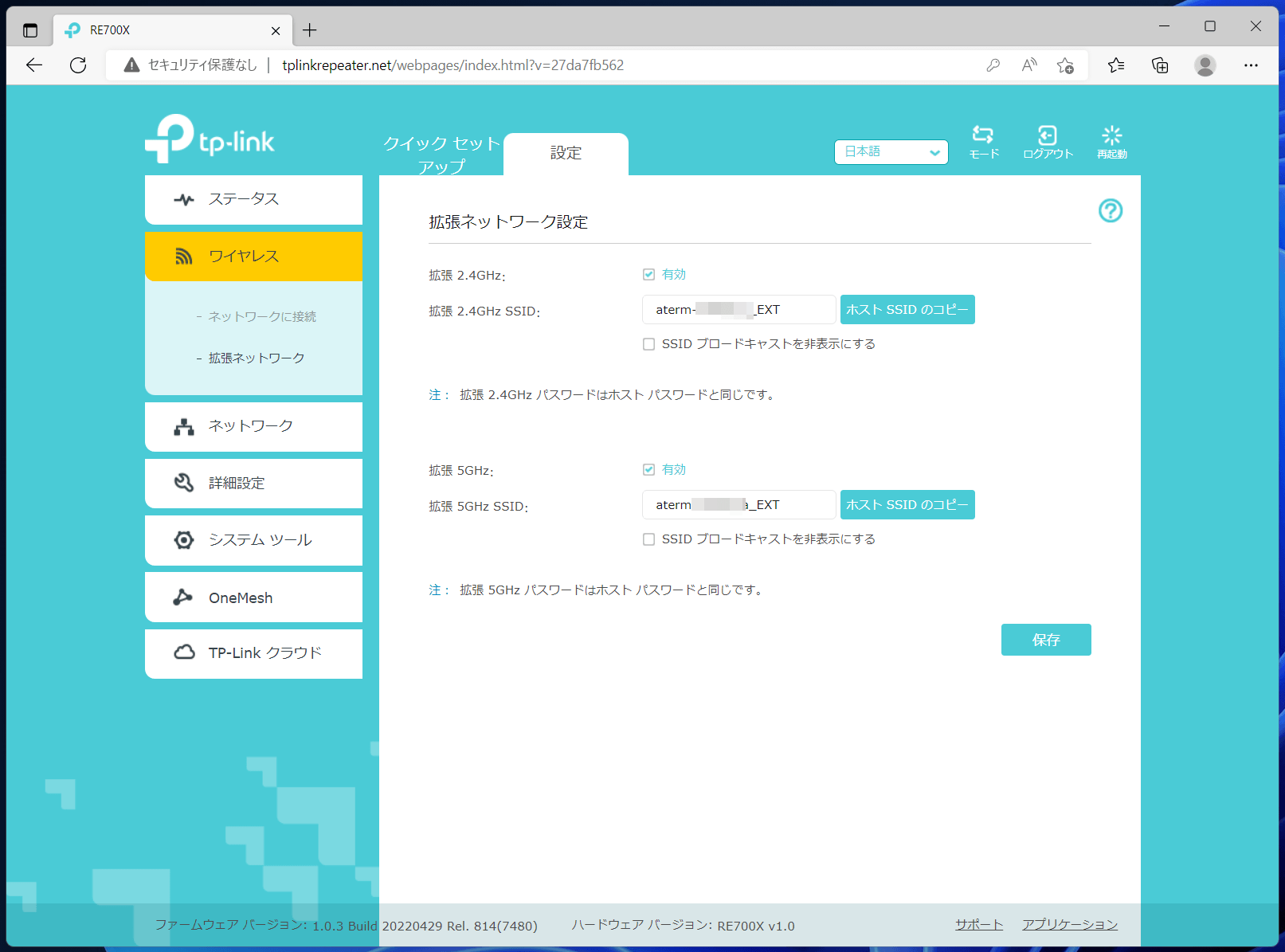
Task: Click the browser address bar URL
Action: click(452, 65)
